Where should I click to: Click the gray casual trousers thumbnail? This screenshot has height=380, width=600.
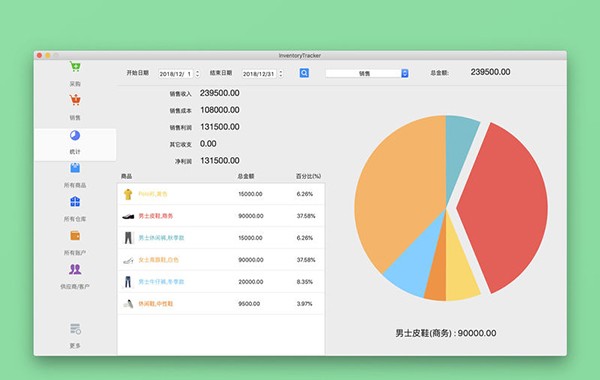point(128,238)
